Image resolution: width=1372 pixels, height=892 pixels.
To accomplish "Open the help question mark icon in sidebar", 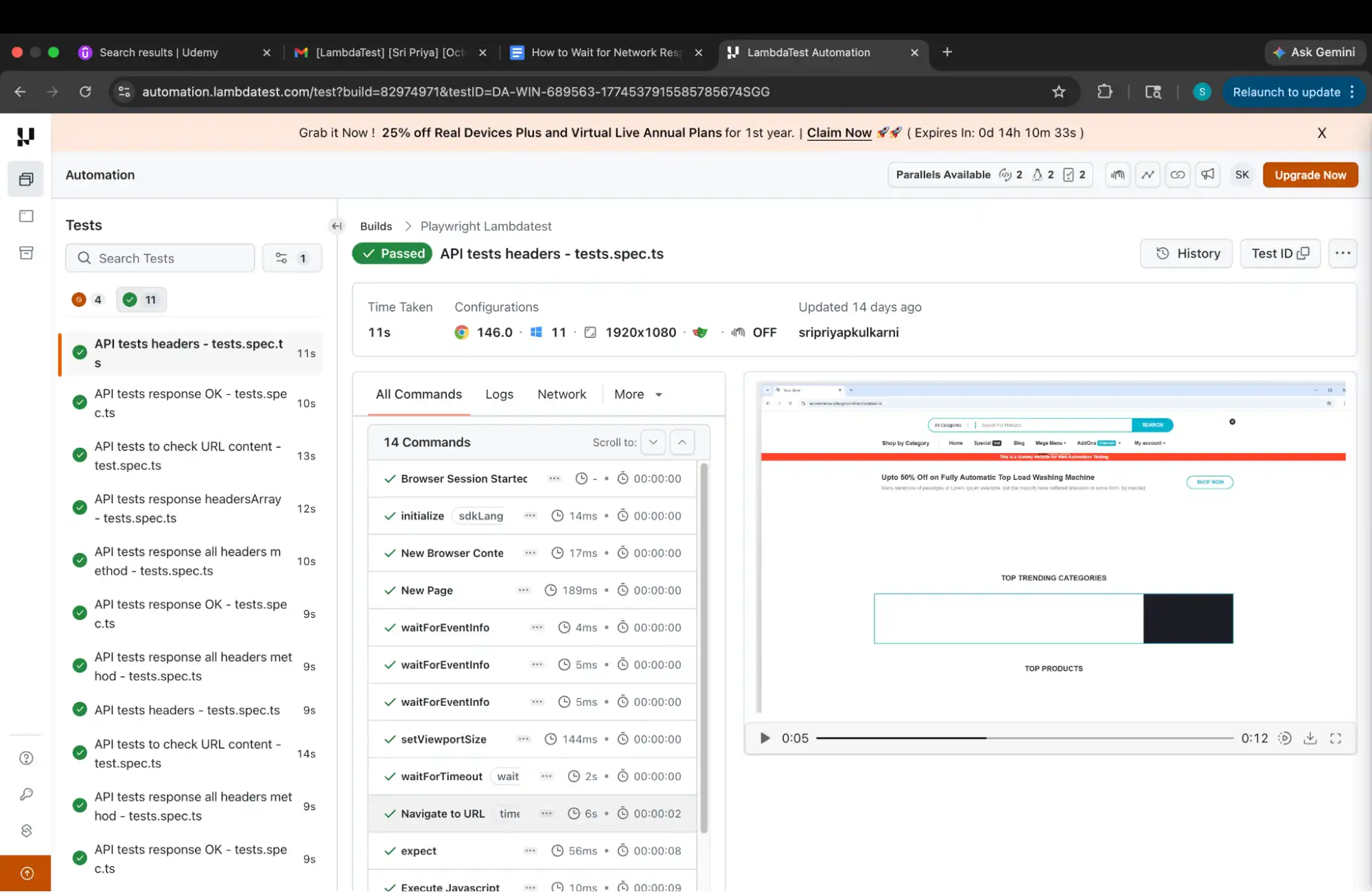I will (26, 758).
